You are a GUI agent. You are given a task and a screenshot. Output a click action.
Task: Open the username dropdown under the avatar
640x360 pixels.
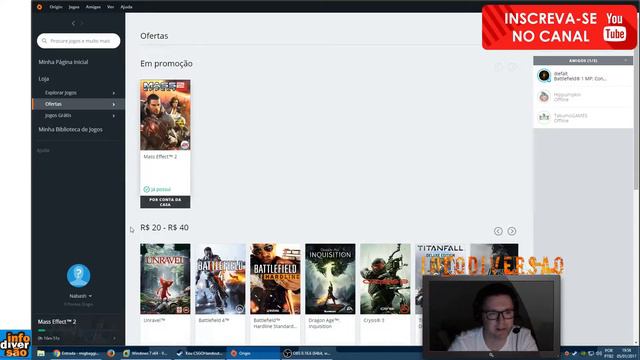click(80, 296)
